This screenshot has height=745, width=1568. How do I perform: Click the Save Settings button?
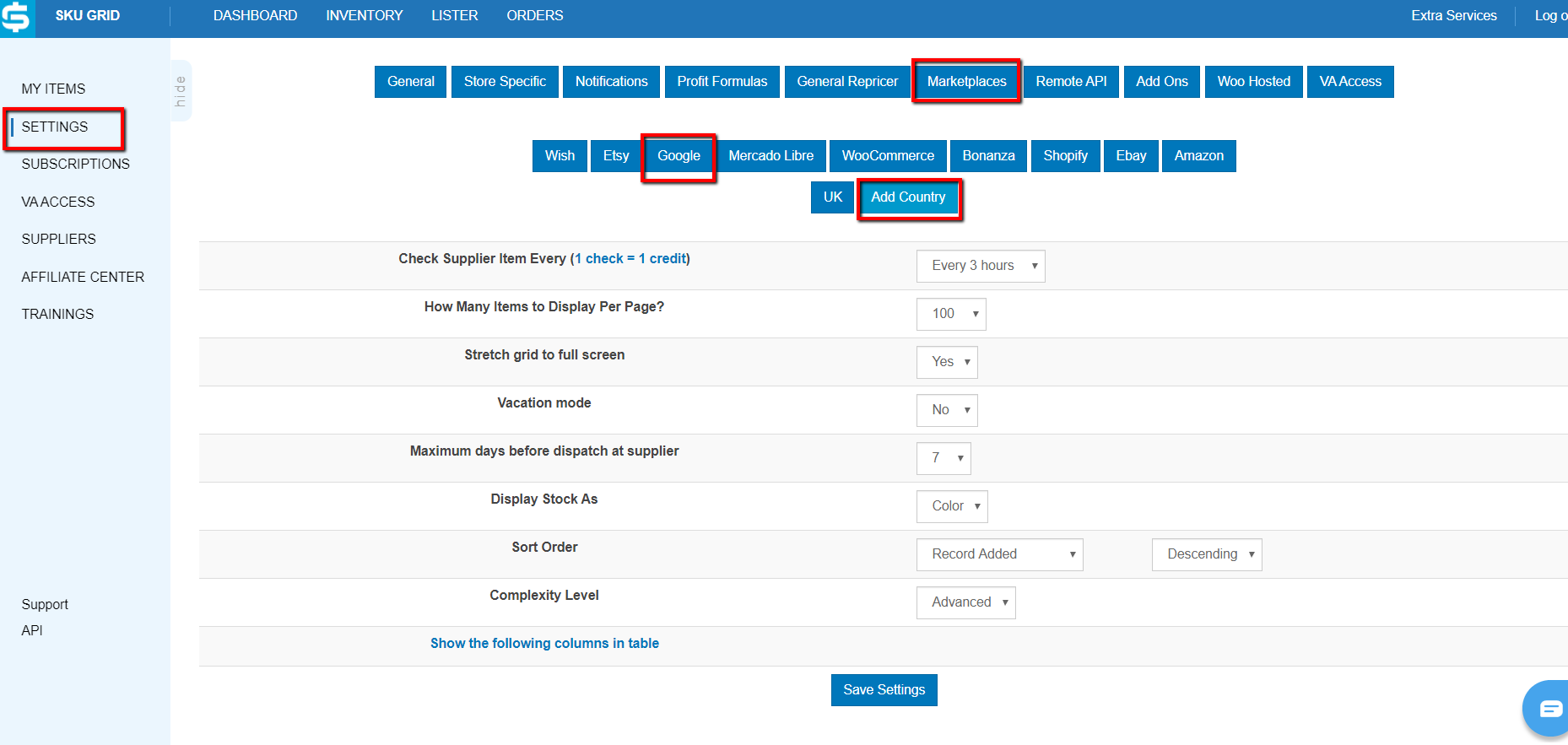[x=884, y=690]
